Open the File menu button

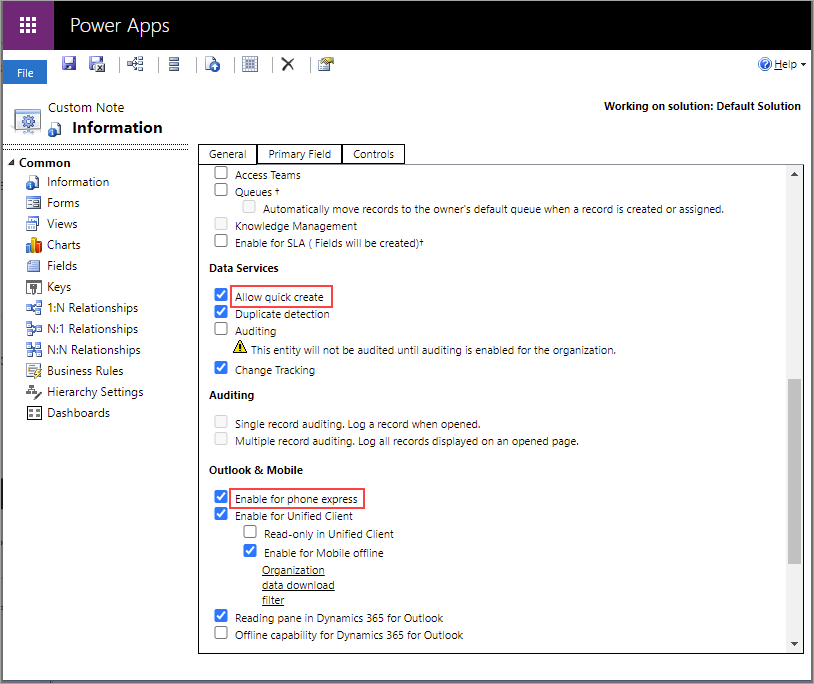pos(25,73)
